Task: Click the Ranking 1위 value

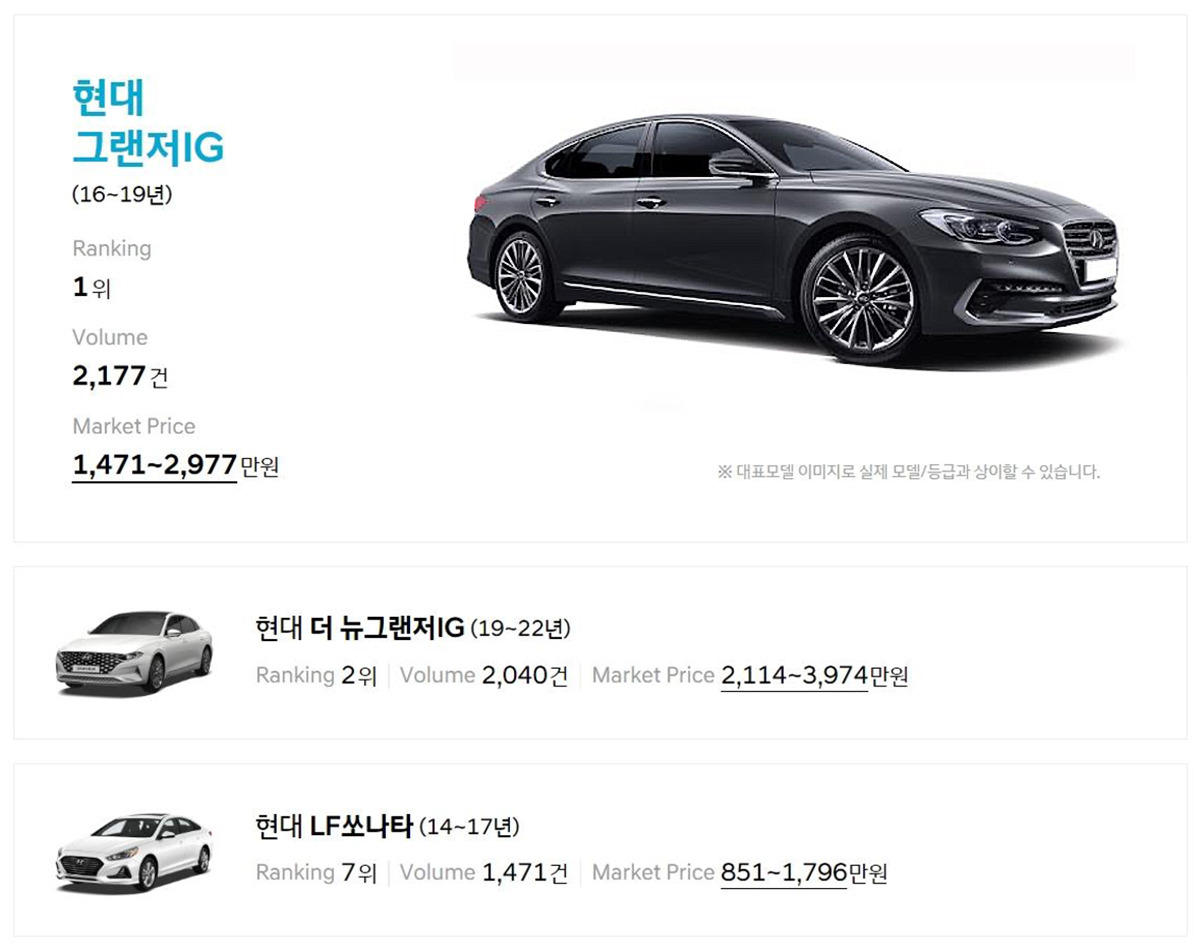Action: [x=91, y=289]
